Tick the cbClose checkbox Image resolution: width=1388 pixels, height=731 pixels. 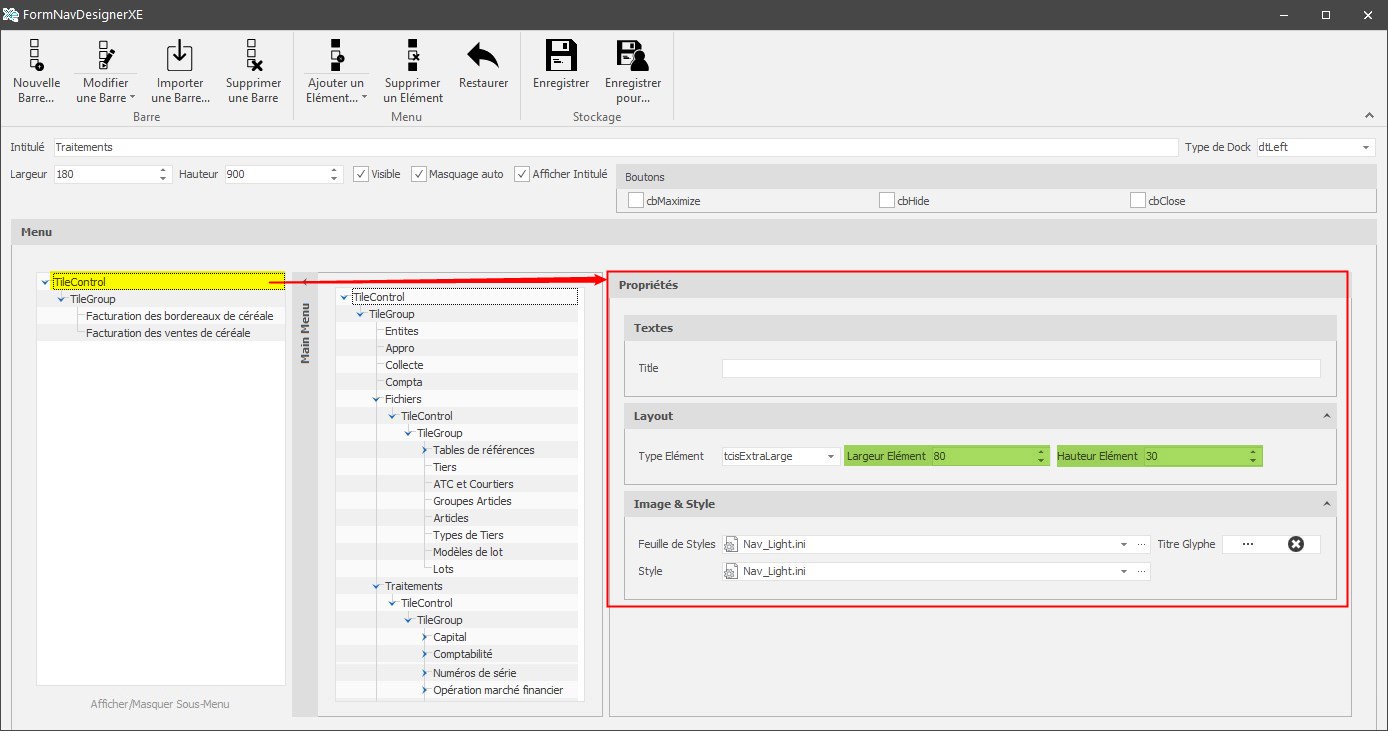pos(1138,201)
